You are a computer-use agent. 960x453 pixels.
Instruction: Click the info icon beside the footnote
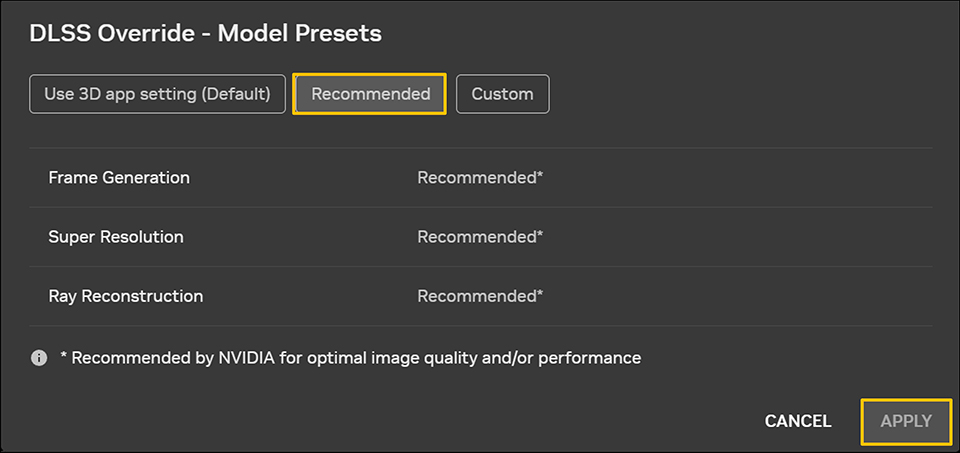click(x=39, y=357)
